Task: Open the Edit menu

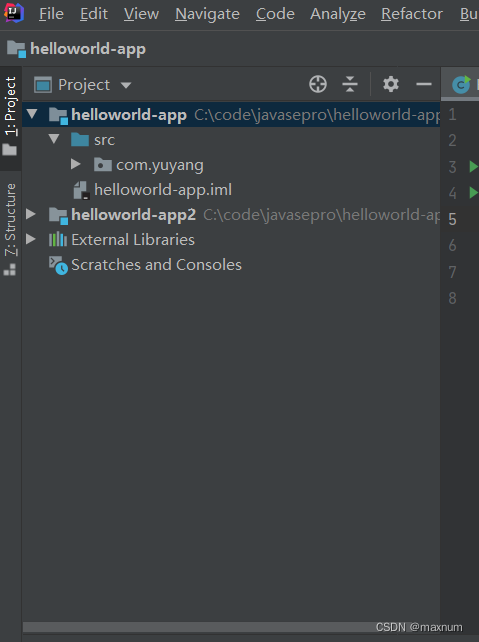Action: [x=94, y=14]
